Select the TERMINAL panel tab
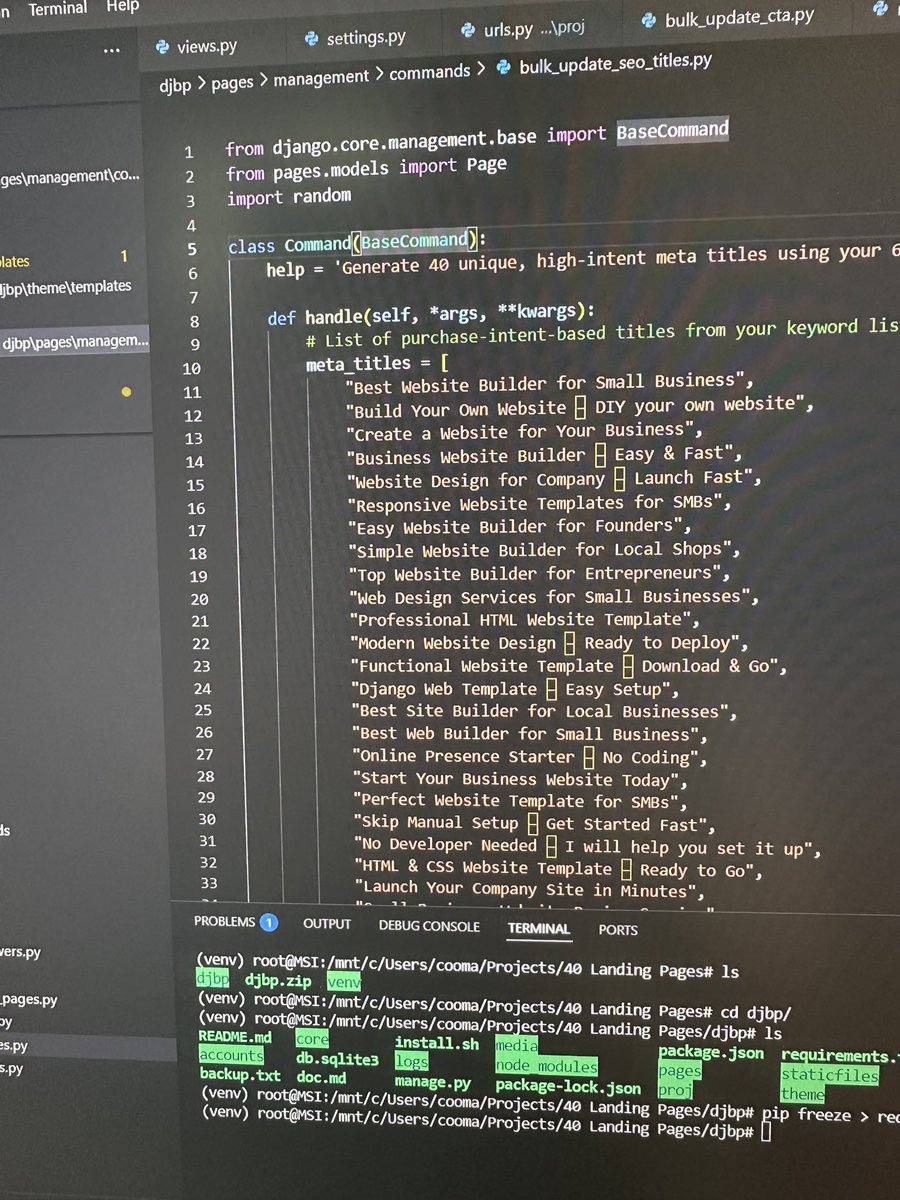 pyautogui.click(x=538, y=928)
